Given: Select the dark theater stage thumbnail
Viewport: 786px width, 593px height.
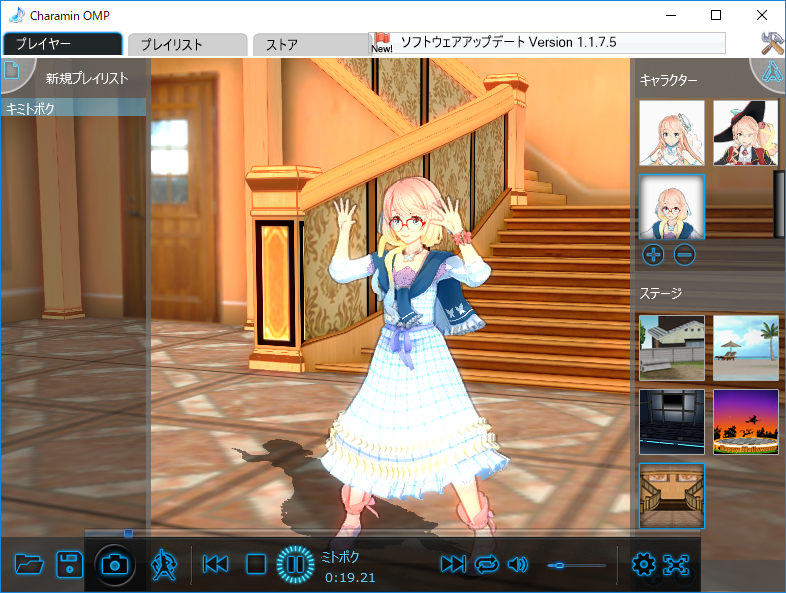Looking at the screenshot, I should point(672,422).
